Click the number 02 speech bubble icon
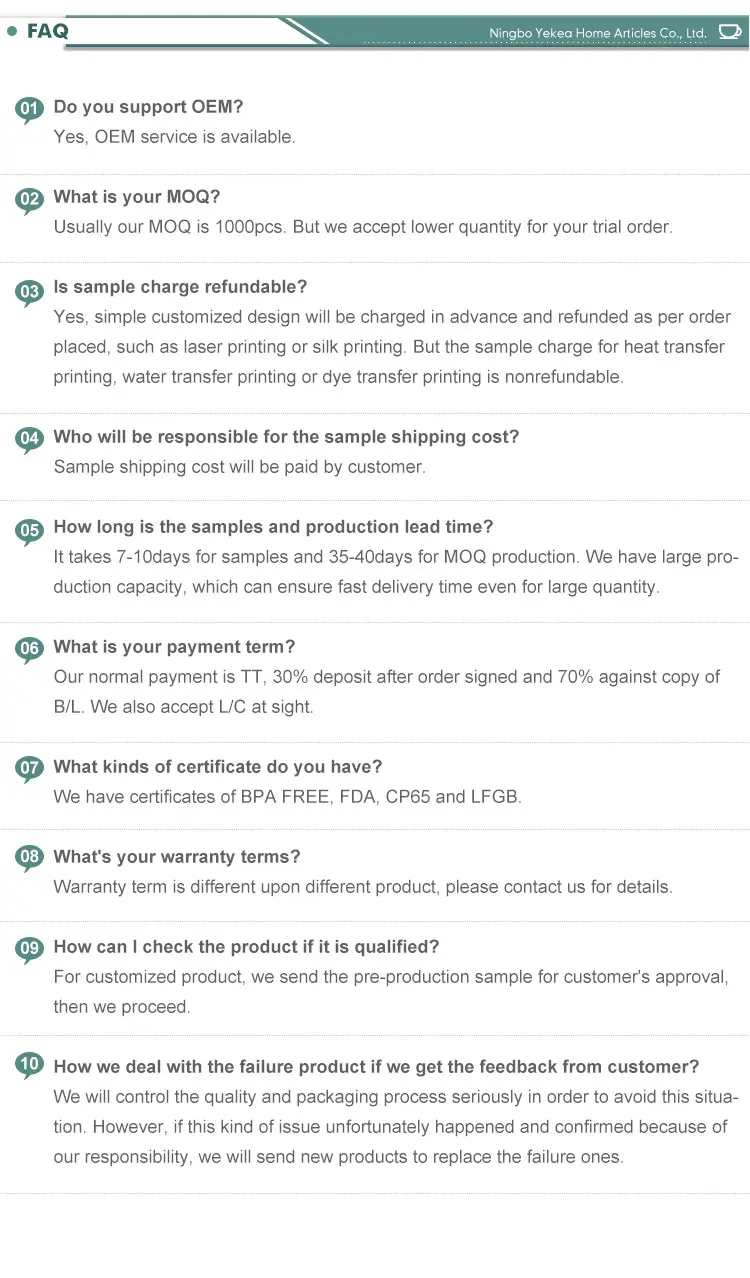Viewport: 750px width, 1278px height. point(30,199)
